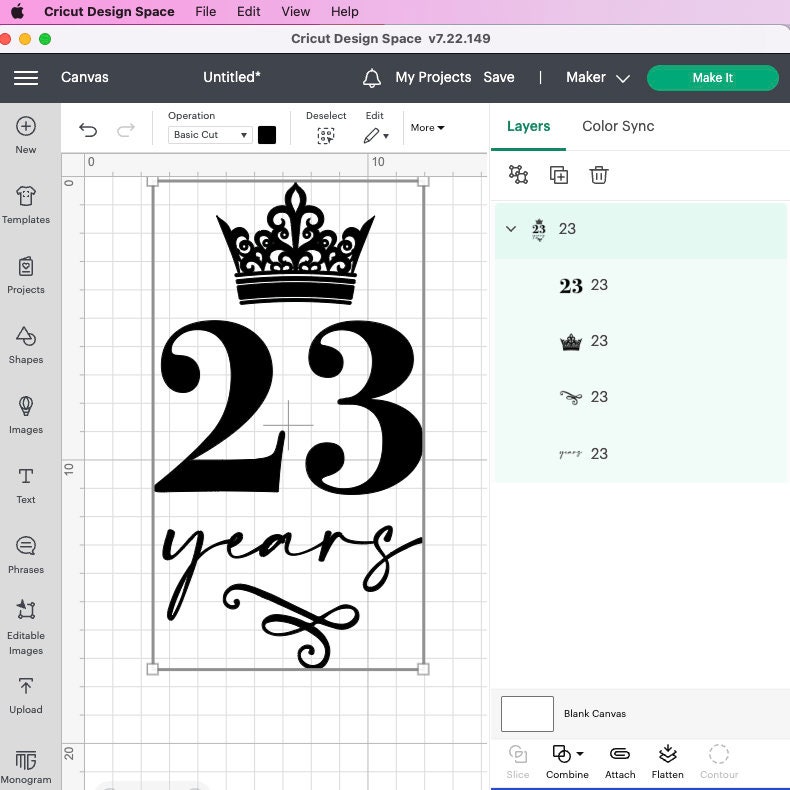Open the View menu
The height and width of the screenshot is (790, 790).
pos(296,11)
